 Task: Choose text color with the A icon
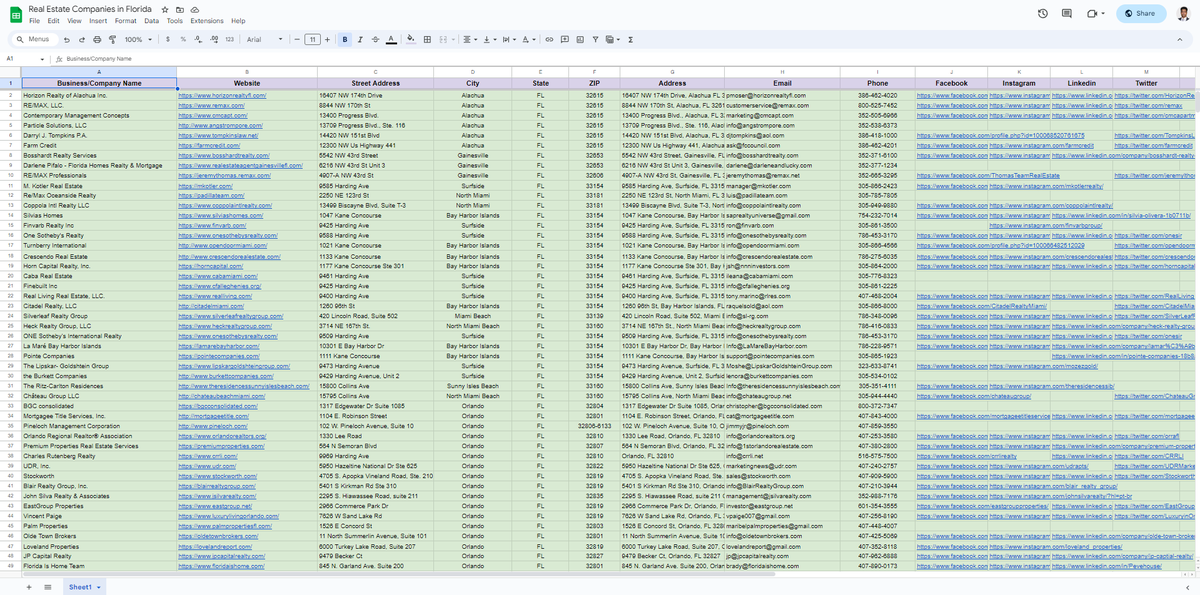(x=391, y=39)
